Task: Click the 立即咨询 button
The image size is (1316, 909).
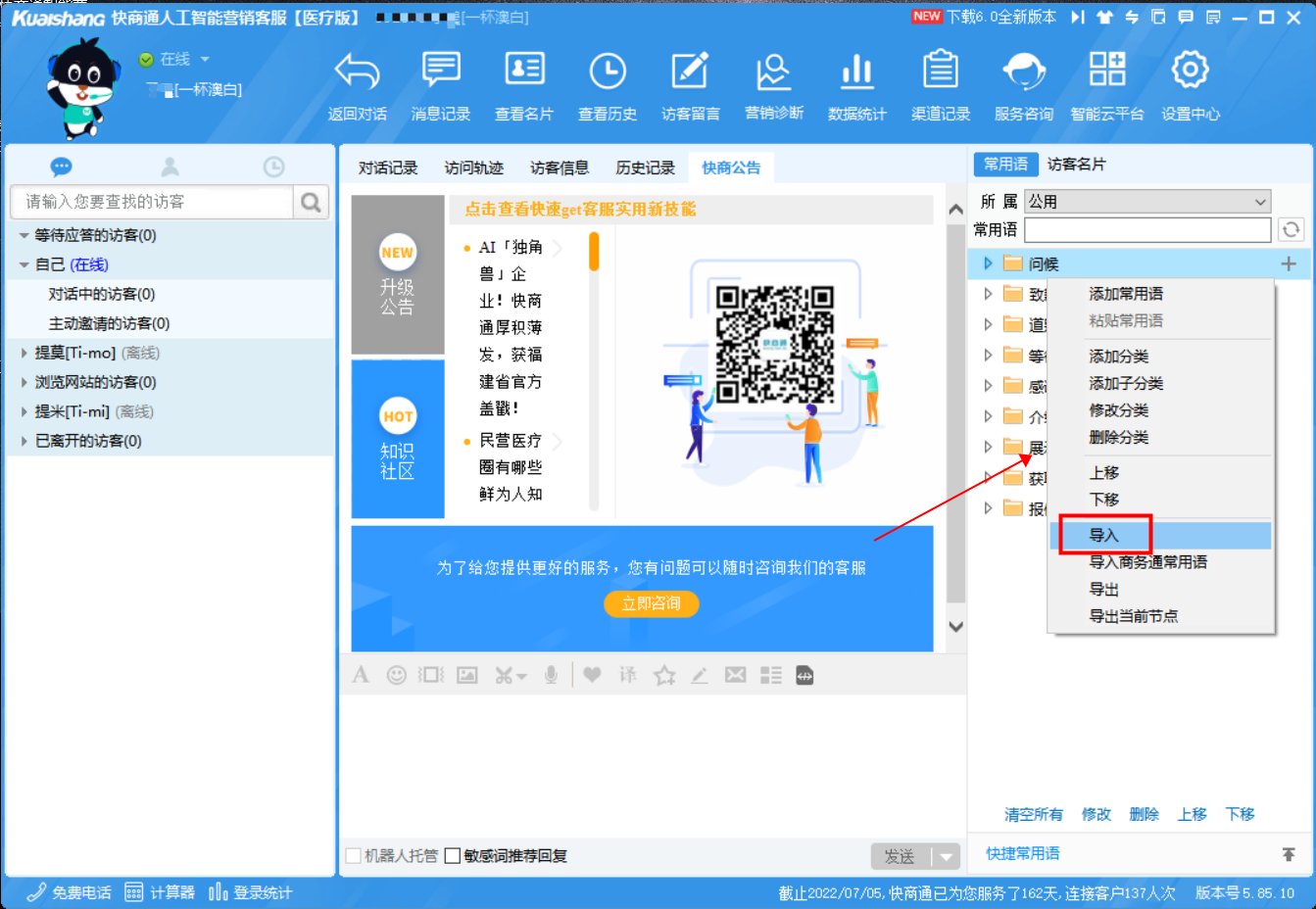Action: tap(651, 603)
